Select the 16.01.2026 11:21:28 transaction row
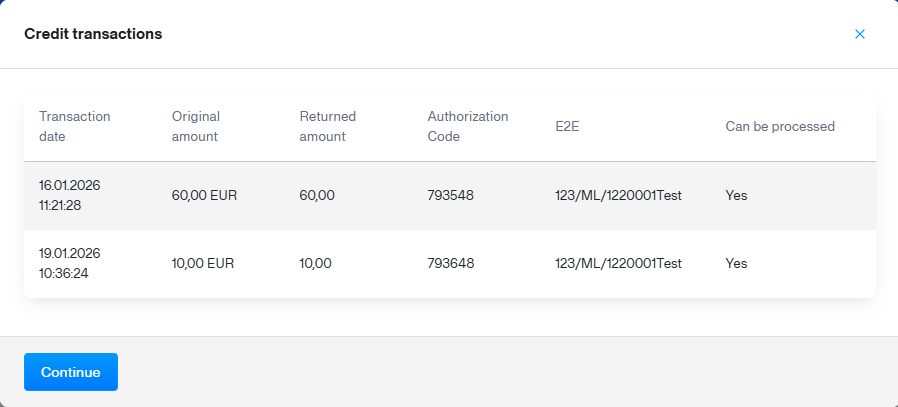This screenshot has width=898, height=407. pyautogui.click(x=70, y=195)
